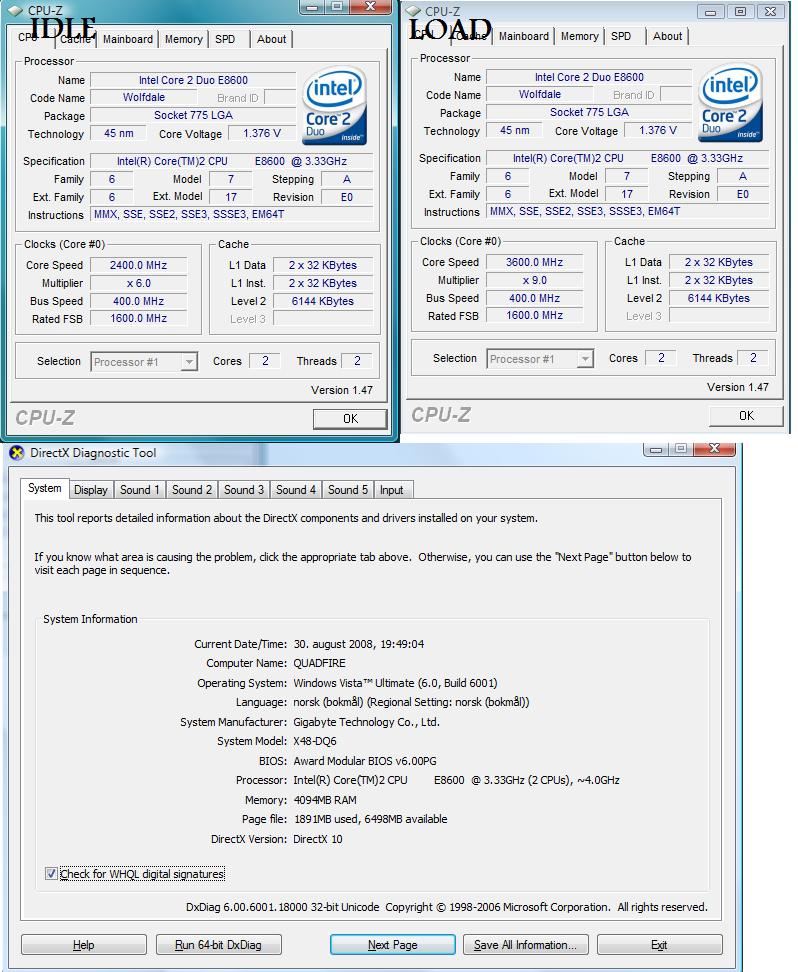Click Level 2 6144 KBytes in LOAD window

(x=719, y=298)
